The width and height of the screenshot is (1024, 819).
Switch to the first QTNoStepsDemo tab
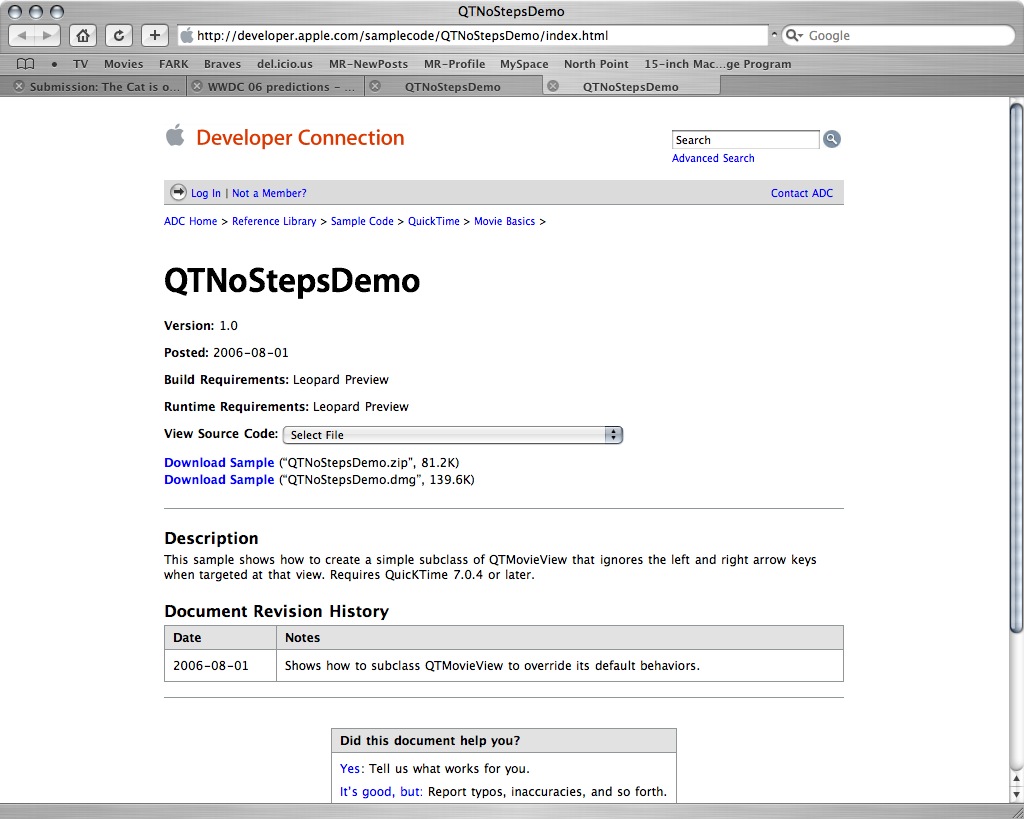(x=453, y=87)
